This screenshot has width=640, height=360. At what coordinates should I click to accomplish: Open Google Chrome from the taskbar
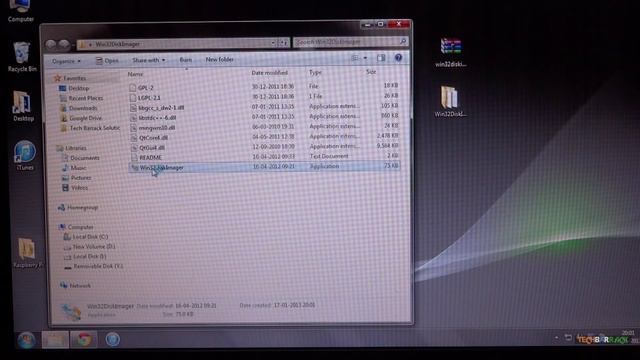(84, 340)
